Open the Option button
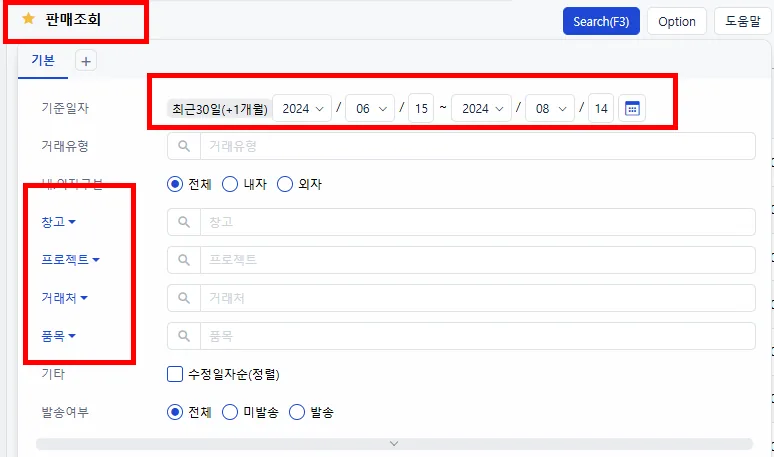 (x=677, y=21)
